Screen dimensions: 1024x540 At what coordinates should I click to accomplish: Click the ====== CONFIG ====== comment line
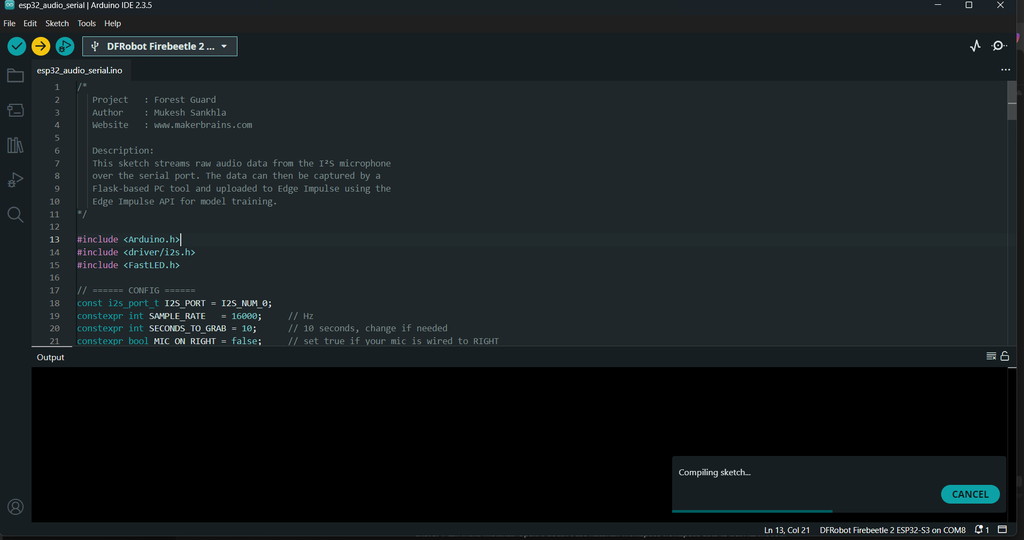tap(136, 291)
